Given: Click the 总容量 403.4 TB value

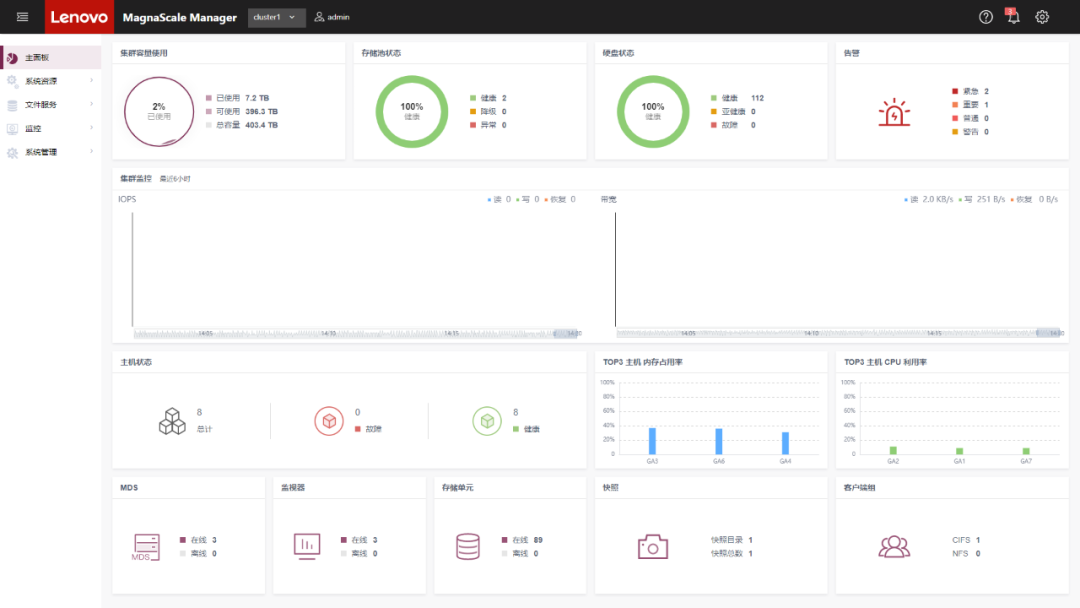Looking at the screenshot, I should (262, 125).
